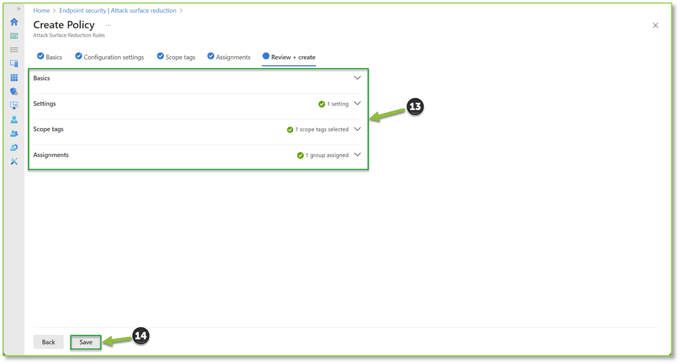Open the Troubleshooting tools icon
Screen dimensions: 680x364
tap(14, 161)
